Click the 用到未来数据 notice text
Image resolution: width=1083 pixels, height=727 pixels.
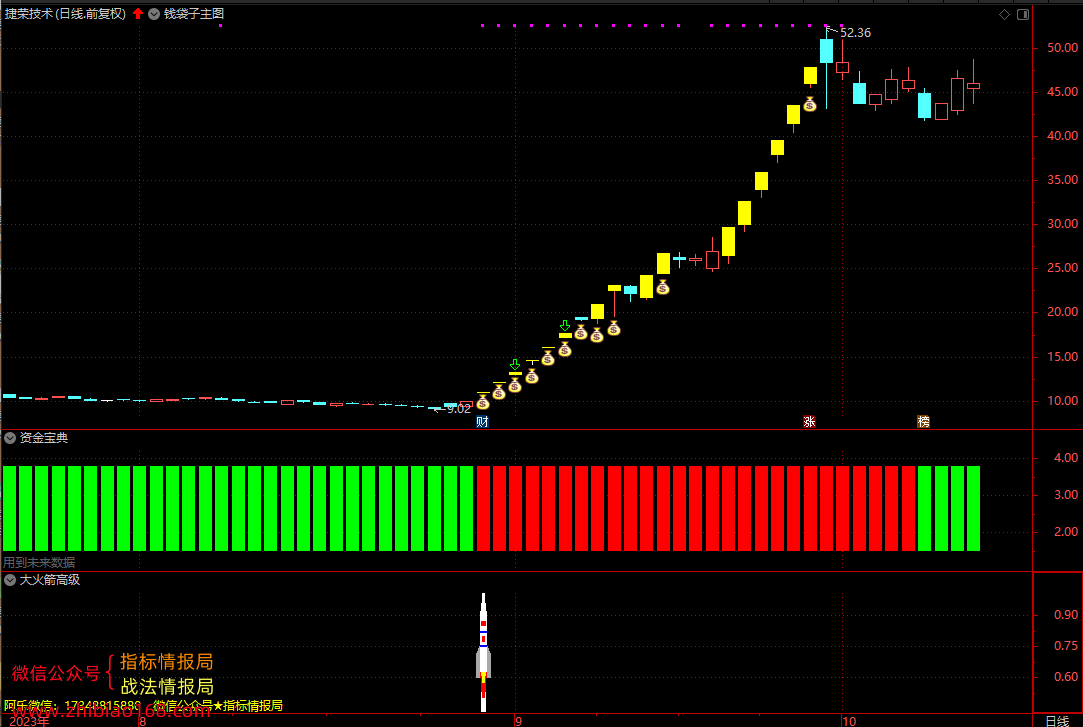pos(39,563)
